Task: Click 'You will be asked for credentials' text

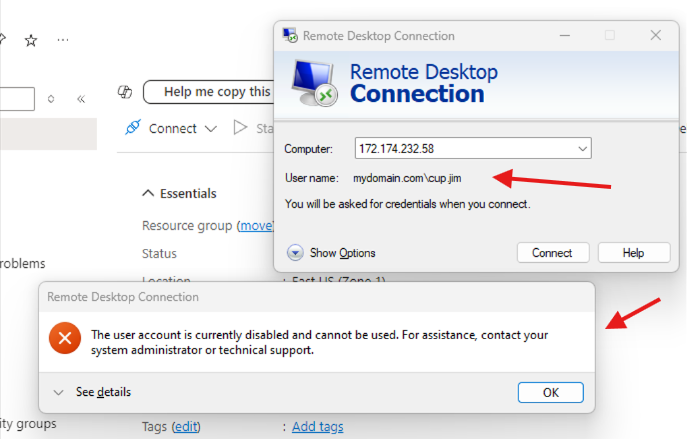Action: 407,204
